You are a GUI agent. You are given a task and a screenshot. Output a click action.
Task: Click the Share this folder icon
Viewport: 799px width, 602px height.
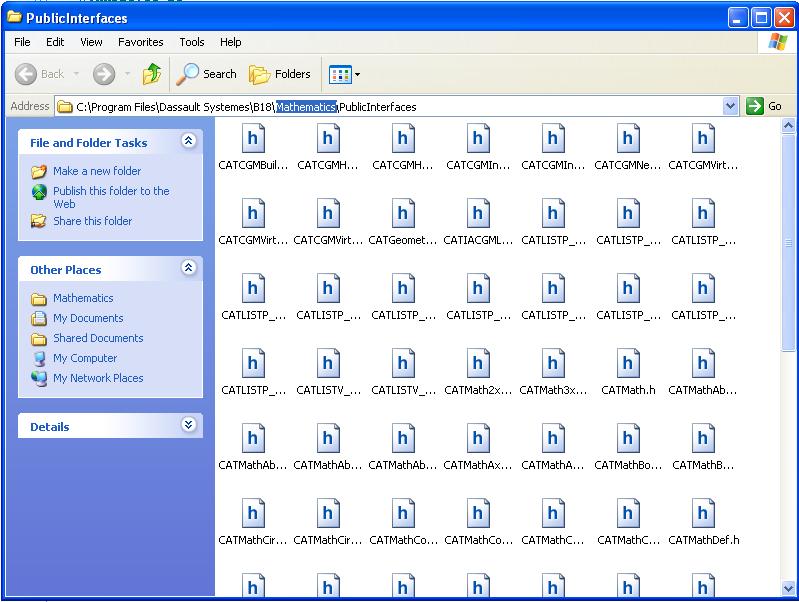point(39,221)
